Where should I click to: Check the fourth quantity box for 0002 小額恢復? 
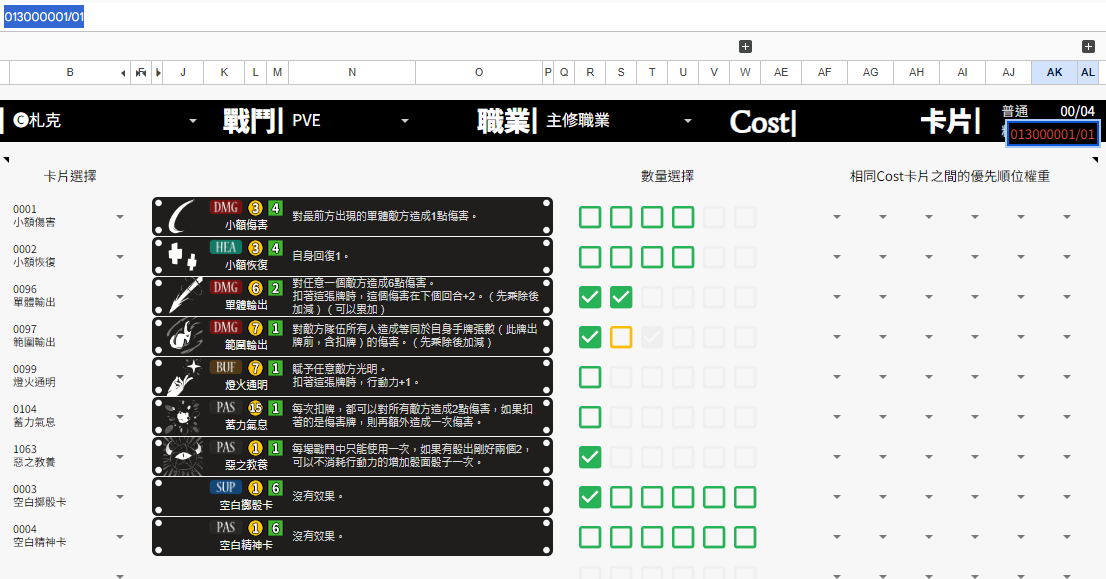683,257
